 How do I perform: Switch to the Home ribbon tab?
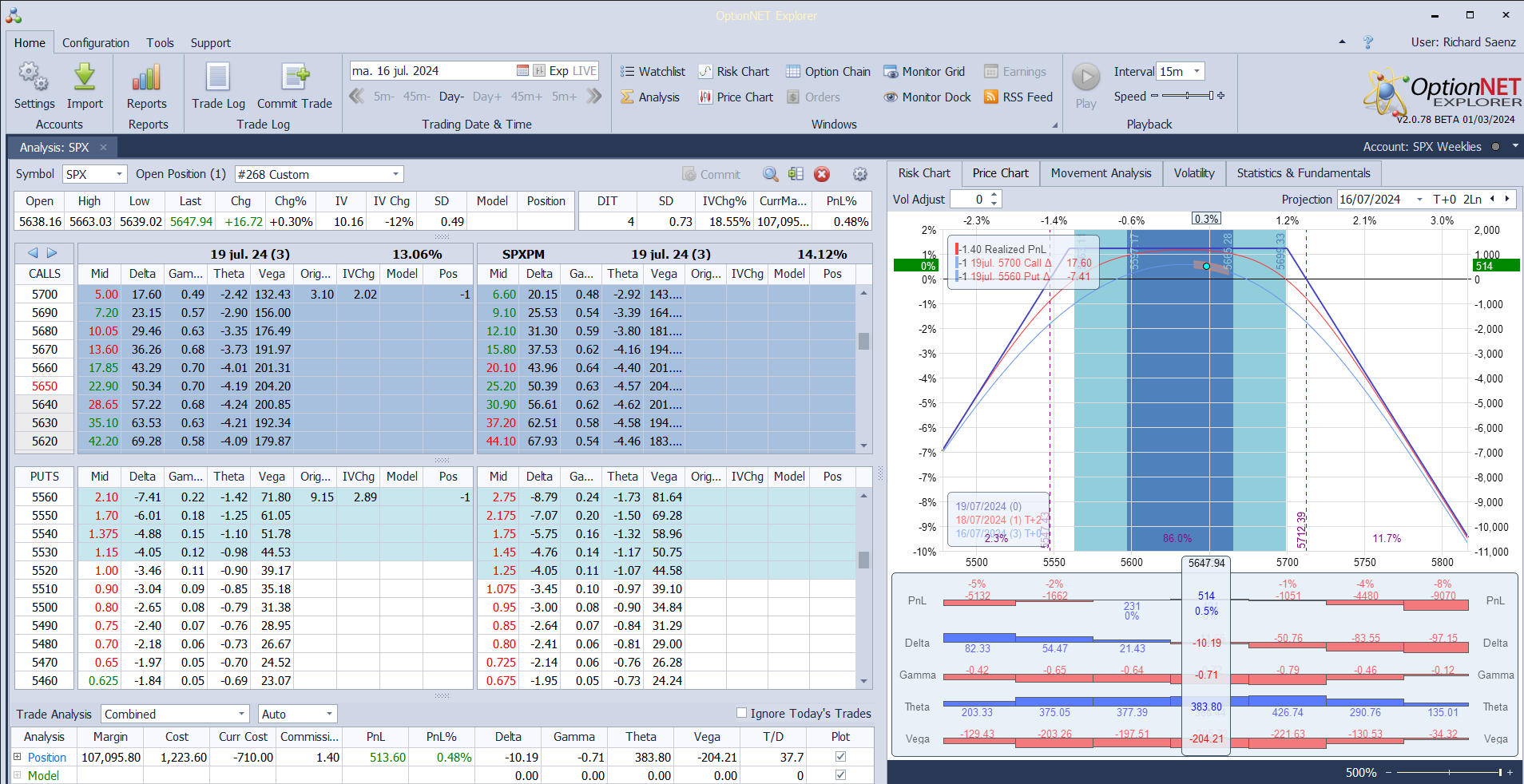[30, 42]
